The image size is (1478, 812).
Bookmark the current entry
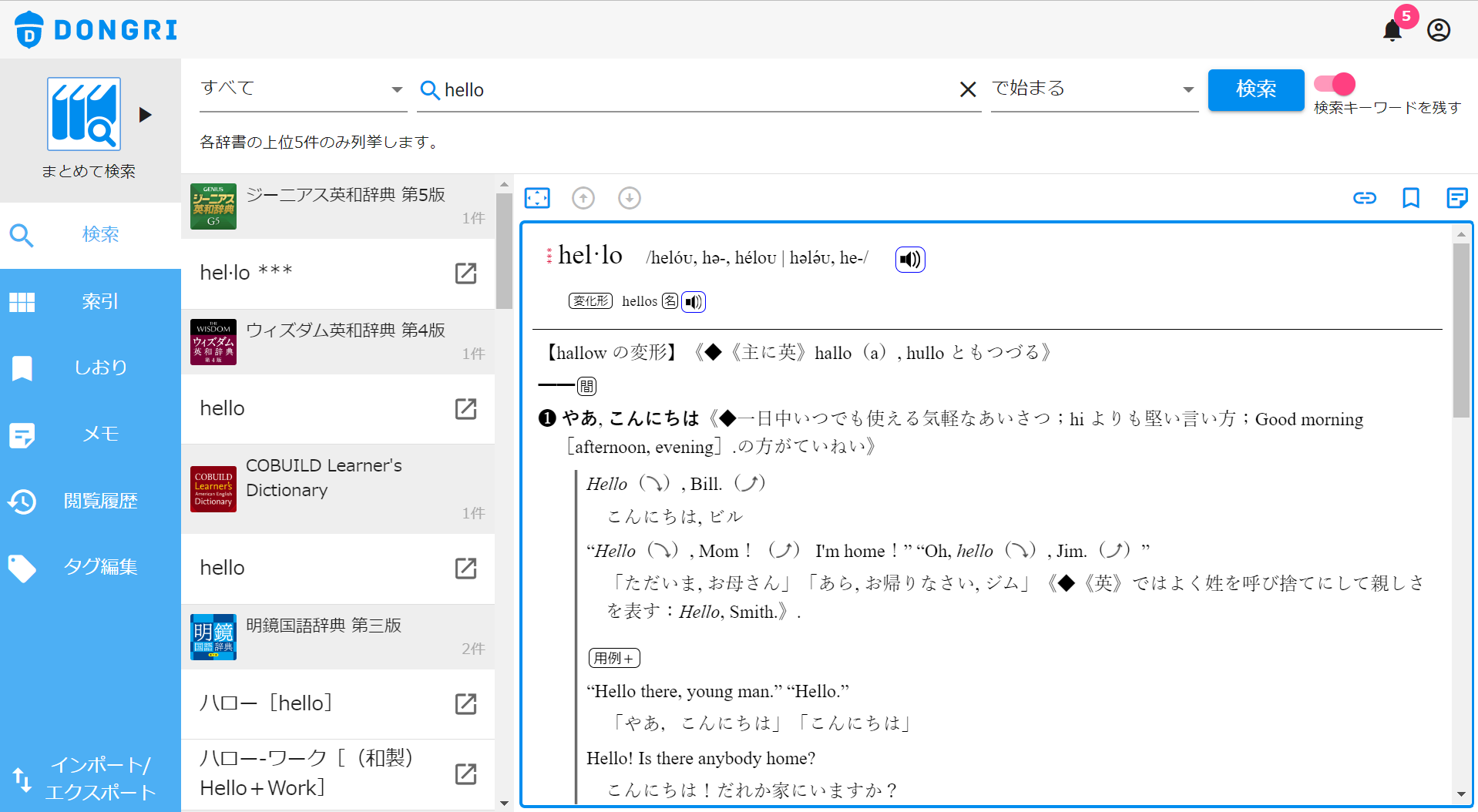click(x=1411, y=198)
